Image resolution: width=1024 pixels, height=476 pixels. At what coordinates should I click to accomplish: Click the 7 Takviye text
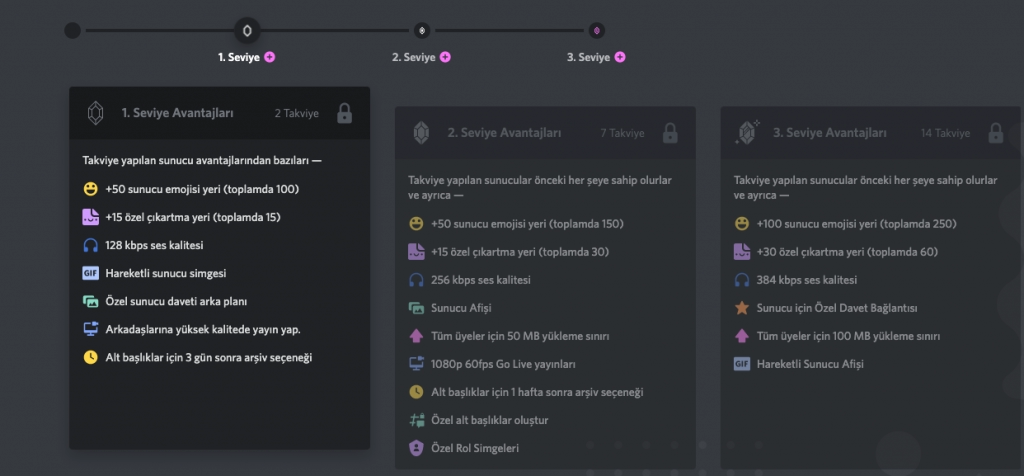622,133
